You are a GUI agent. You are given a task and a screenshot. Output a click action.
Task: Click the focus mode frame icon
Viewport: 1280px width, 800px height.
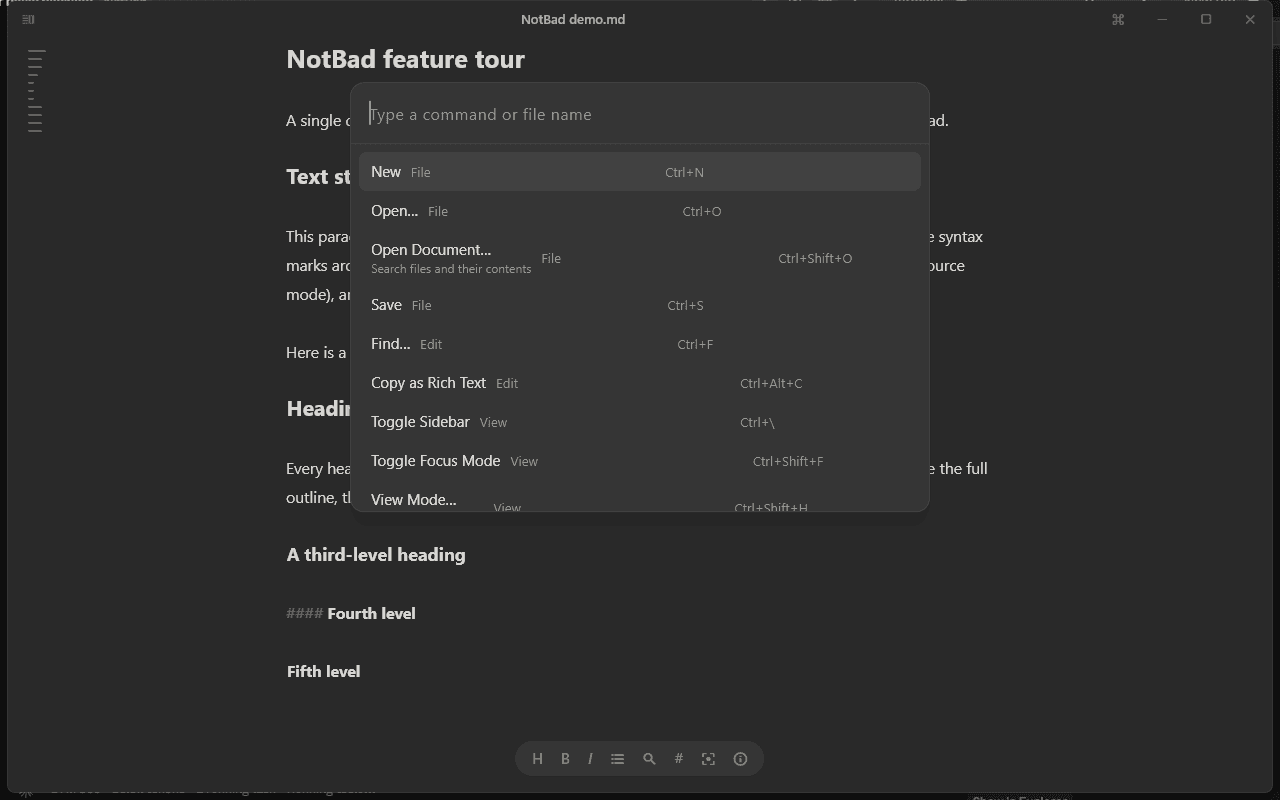tap(708, 759)
